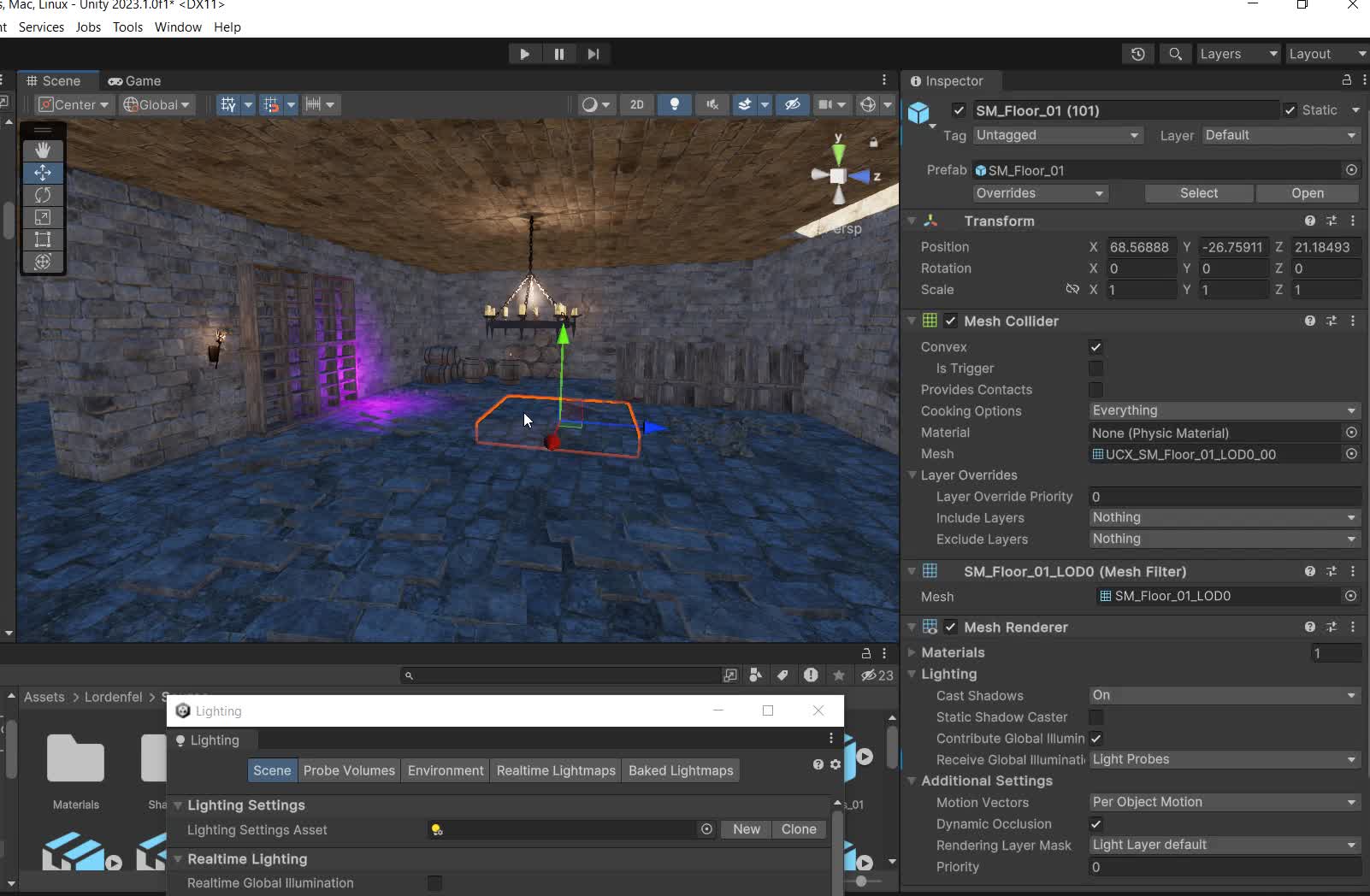Select the Rotate tool in the Scene toolbar
The image size is (1370, 896).
click(43, 195)
